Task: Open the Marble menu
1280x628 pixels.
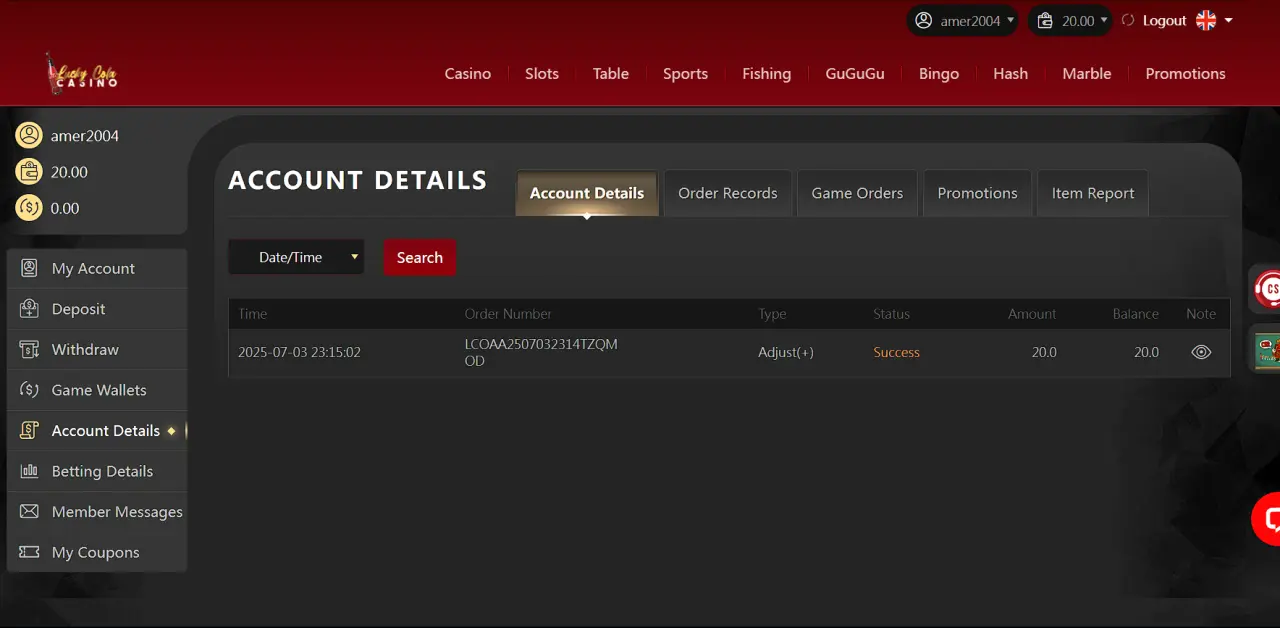Action: click(1087, 73)
